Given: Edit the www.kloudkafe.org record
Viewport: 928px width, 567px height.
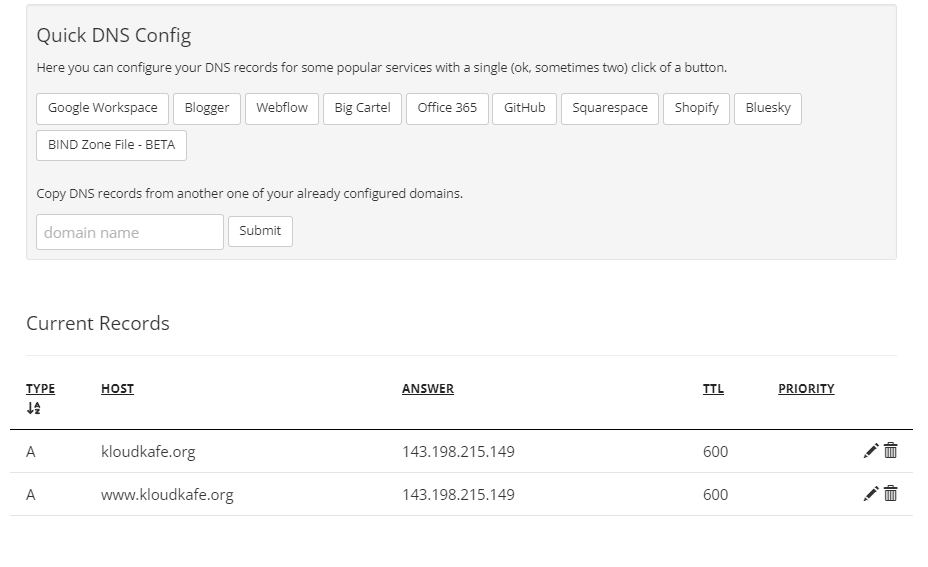Looking at the screenshot, I should click(870, 494).
